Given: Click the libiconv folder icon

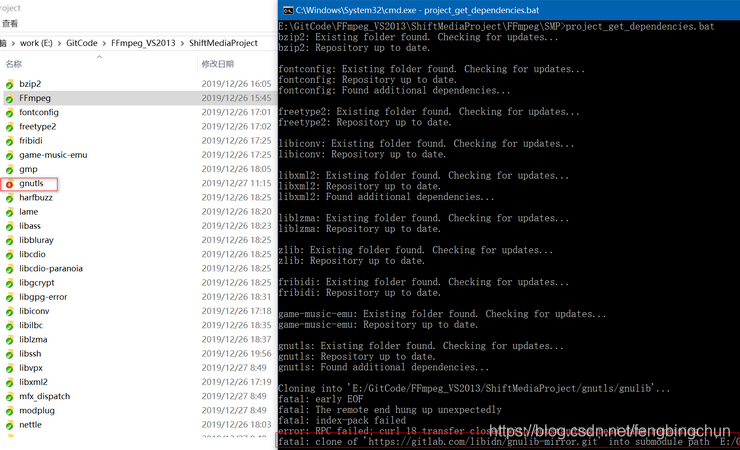Looking at the screenshot, I should pyautogui.click(x=9, y=311).
